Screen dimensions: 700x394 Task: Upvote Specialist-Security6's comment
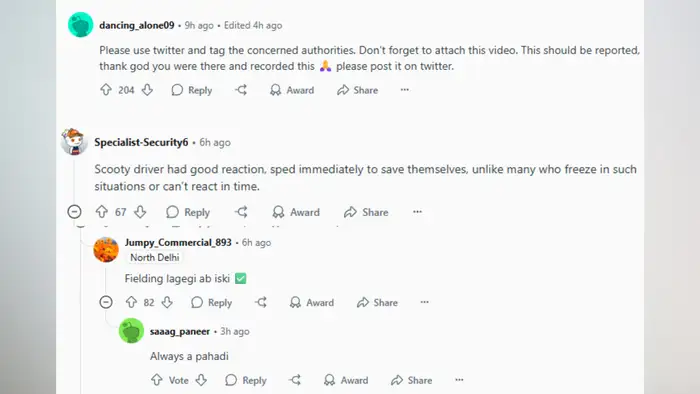(102, 212)
